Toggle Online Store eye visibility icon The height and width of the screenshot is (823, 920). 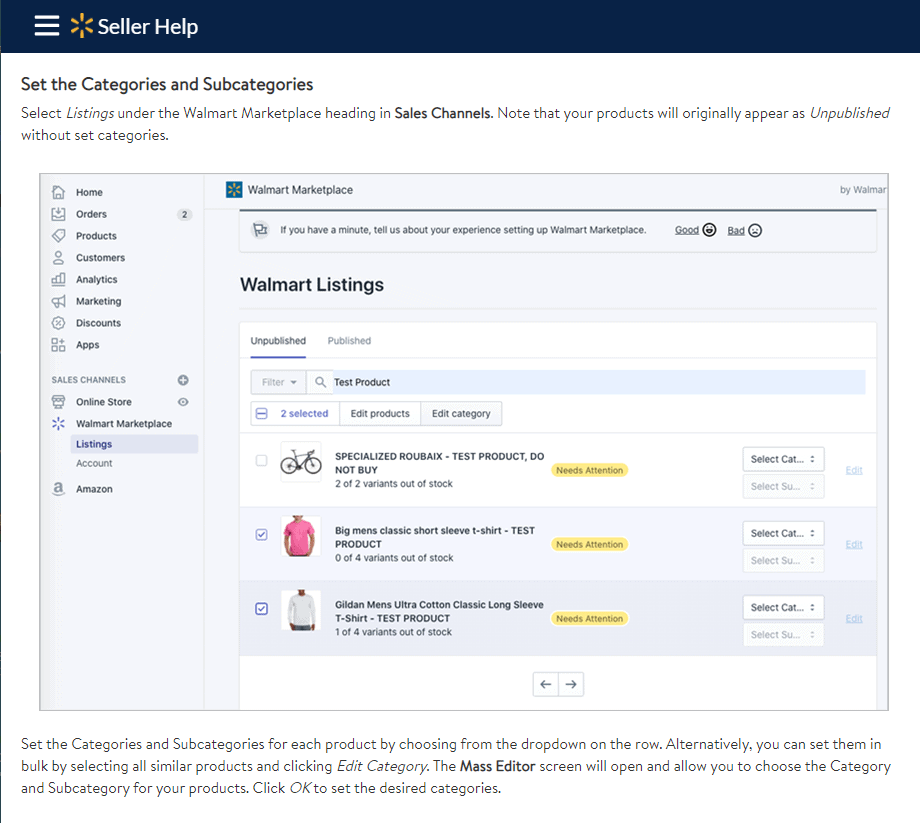click(x=183, y=402)
